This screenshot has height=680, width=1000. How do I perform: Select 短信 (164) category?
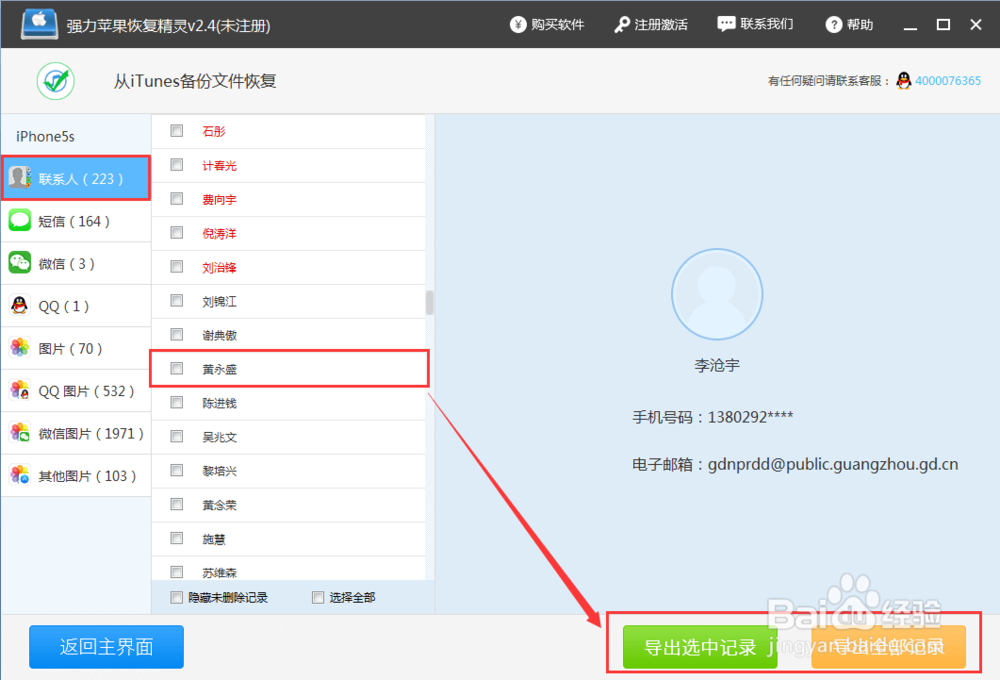coord(76,221)
